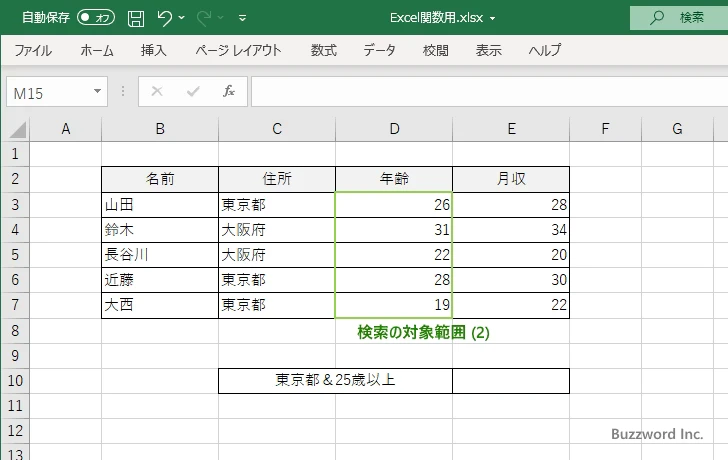
Task: Switch to the データ tab
Action: 379,50
